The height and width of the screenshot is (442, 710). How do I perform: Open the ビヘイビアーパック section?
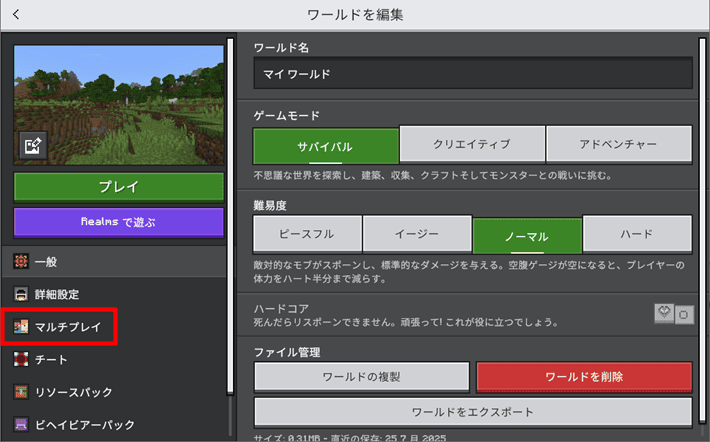(x=114, y=424)
